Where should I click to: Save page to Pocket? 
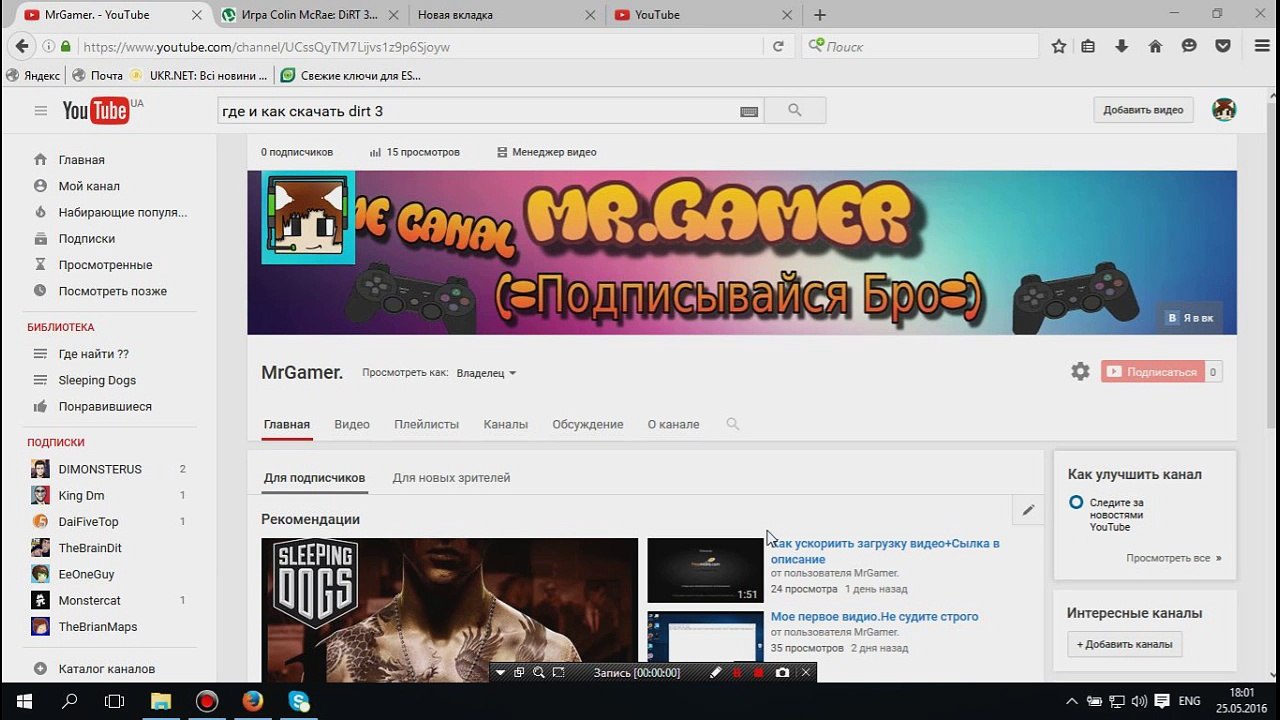1223,46
